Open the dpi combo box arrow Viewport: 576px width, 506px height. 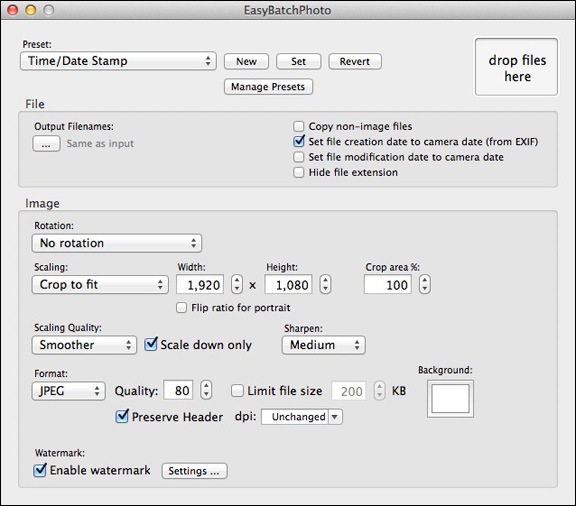tap(335, 417)
